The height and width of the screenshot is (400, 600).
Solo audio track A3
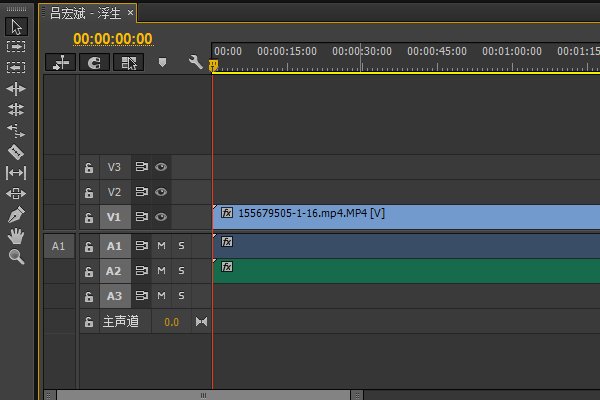181,296
